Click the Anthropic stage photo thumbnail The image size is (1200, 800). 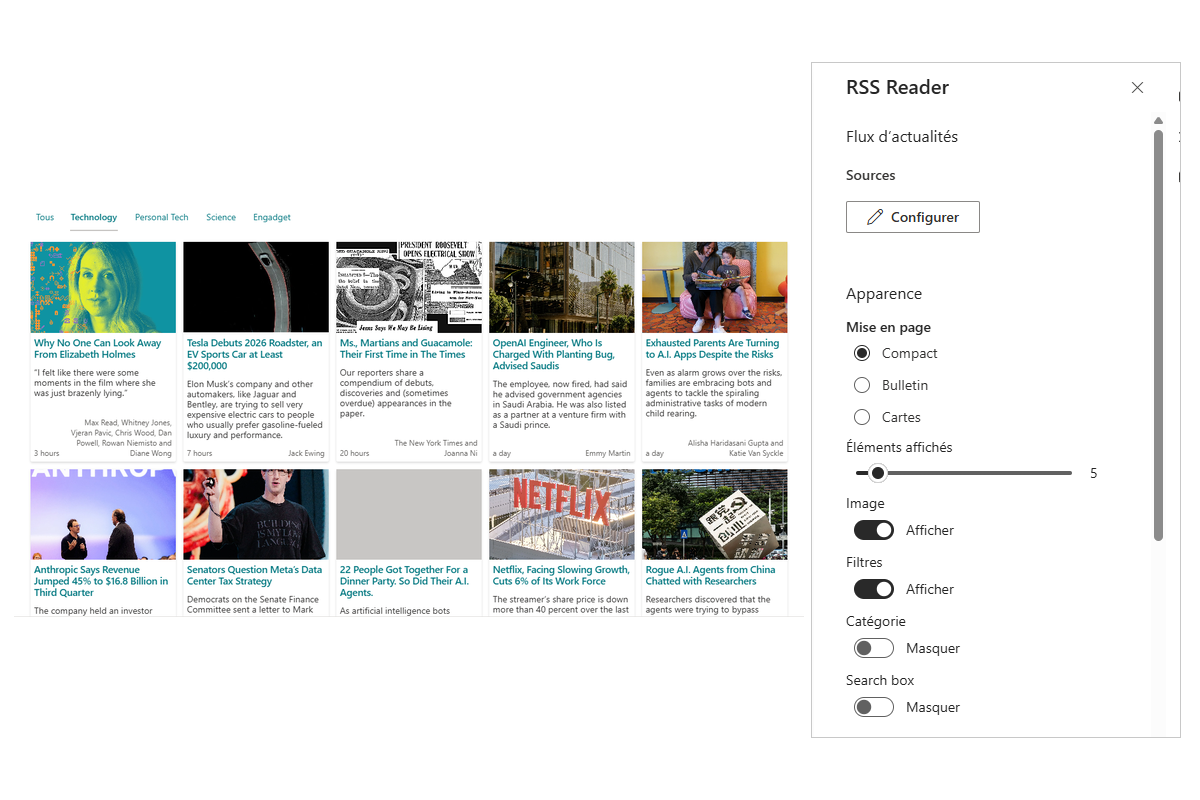(x=103, y=514)
